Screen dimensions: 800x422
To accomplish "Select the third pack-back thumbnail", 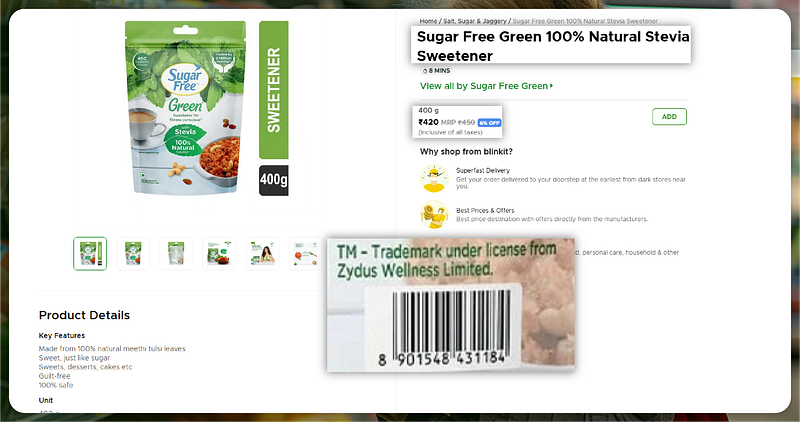I will coord(176,253).
